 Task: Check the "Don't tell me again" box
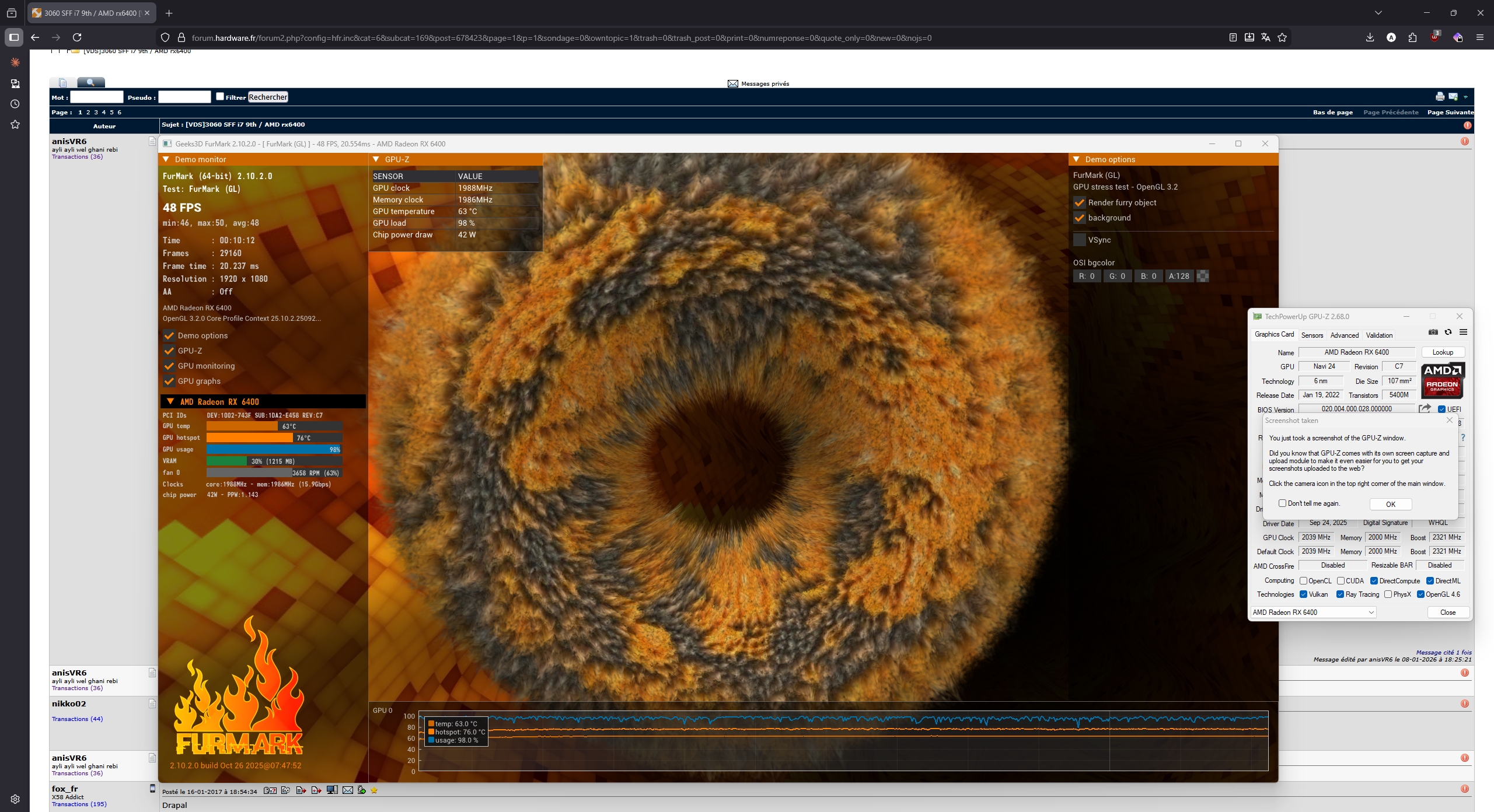(1282, 503)
